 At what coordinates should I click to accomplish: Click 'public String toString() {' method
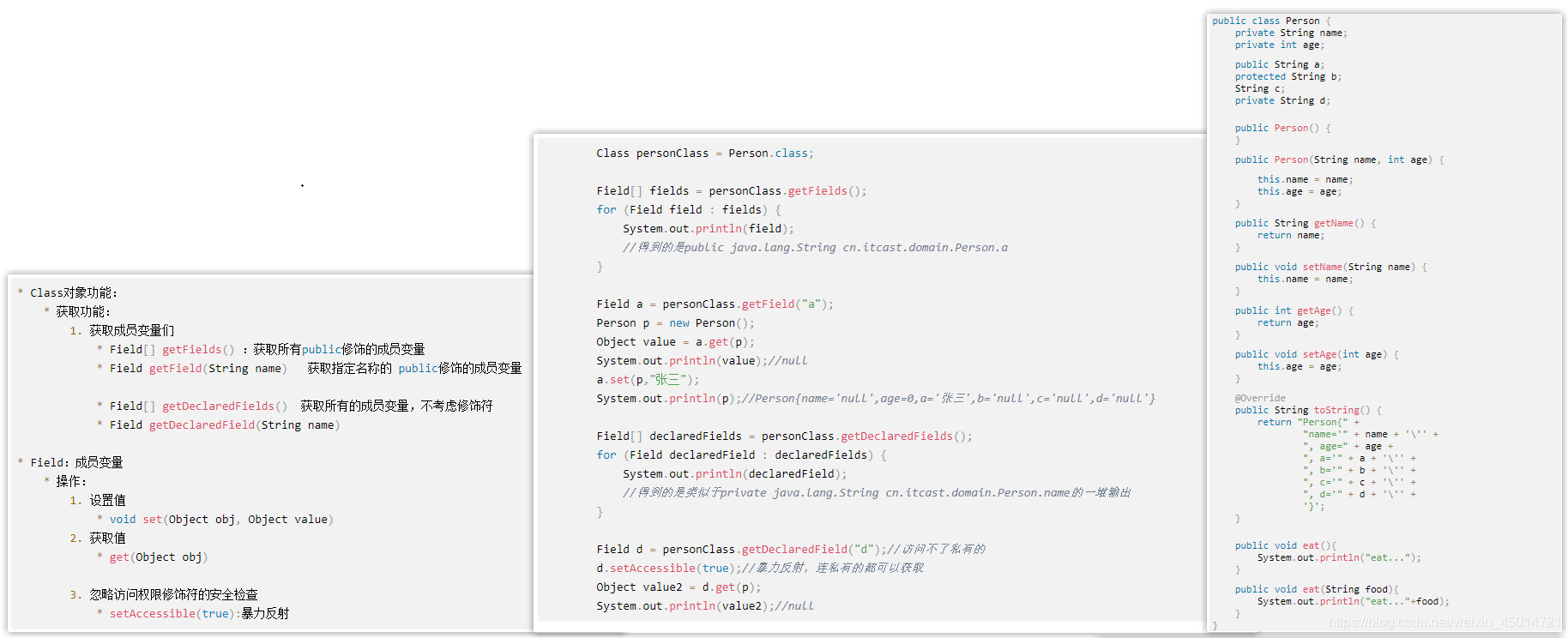coord(1308,410)
